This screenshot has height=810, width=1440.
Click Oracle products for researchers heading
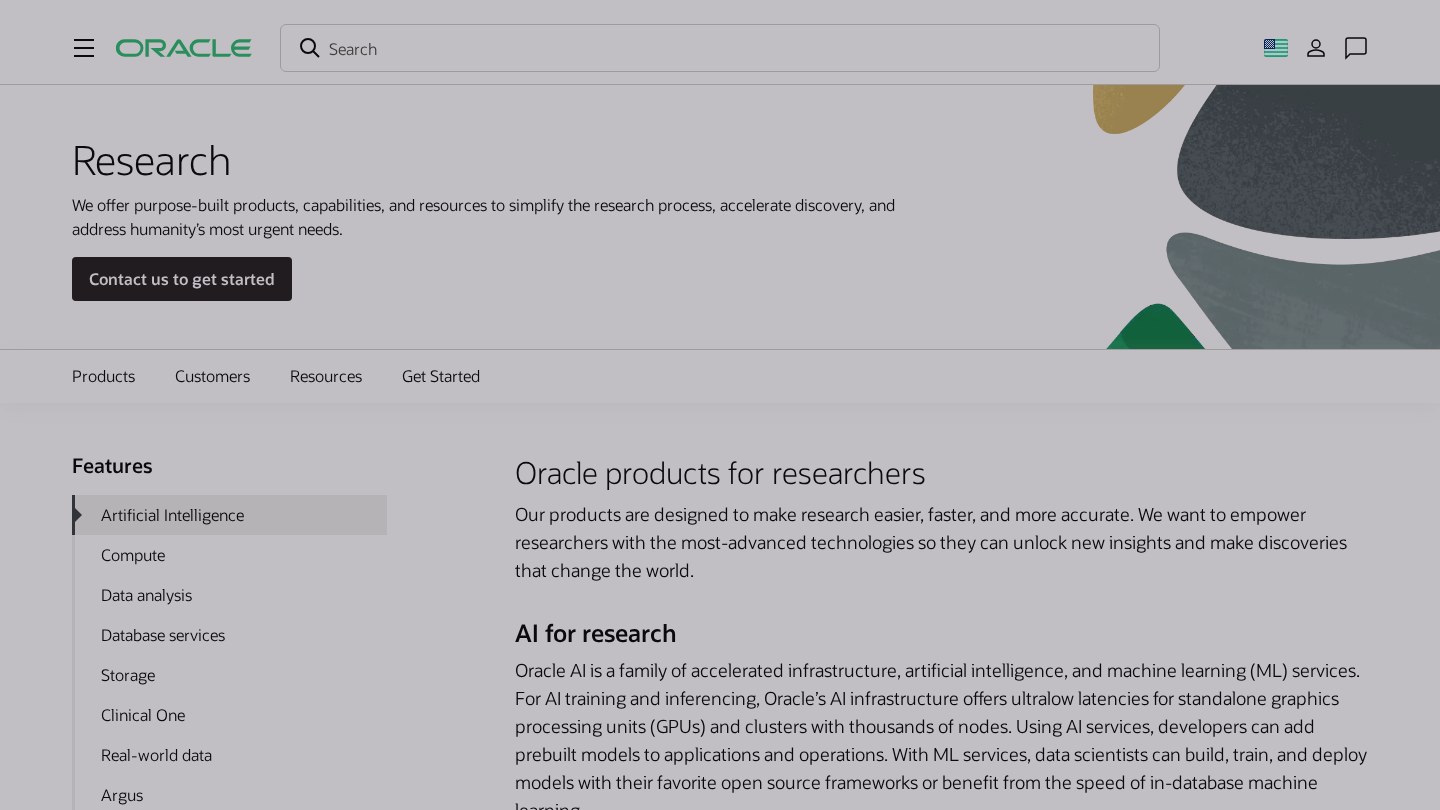[720, 473]
